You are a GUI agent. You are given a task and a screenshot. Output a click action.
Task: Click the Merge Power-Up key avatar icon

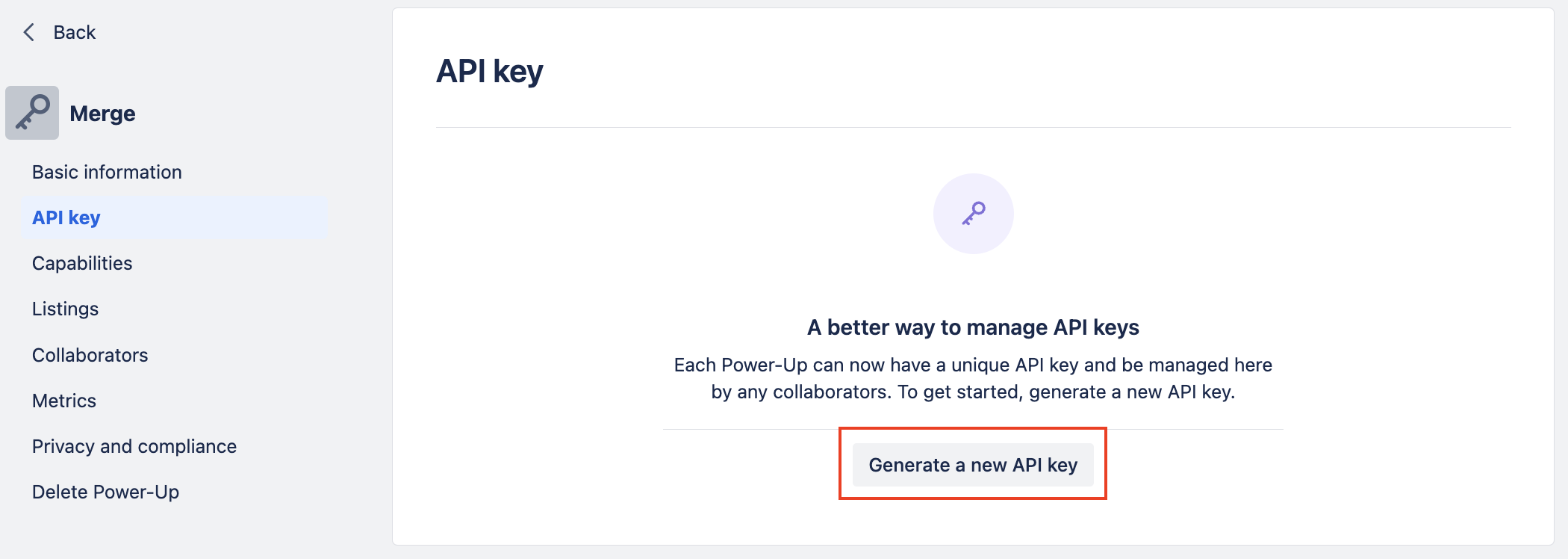click(x=32, y=113)
